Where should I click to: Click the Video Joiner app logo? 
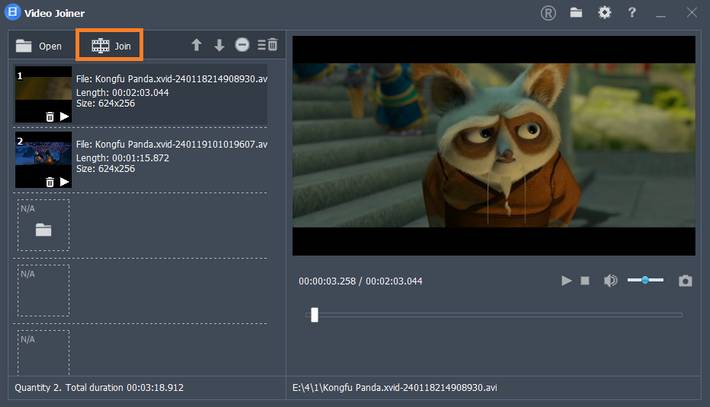(x=13, y=12)
